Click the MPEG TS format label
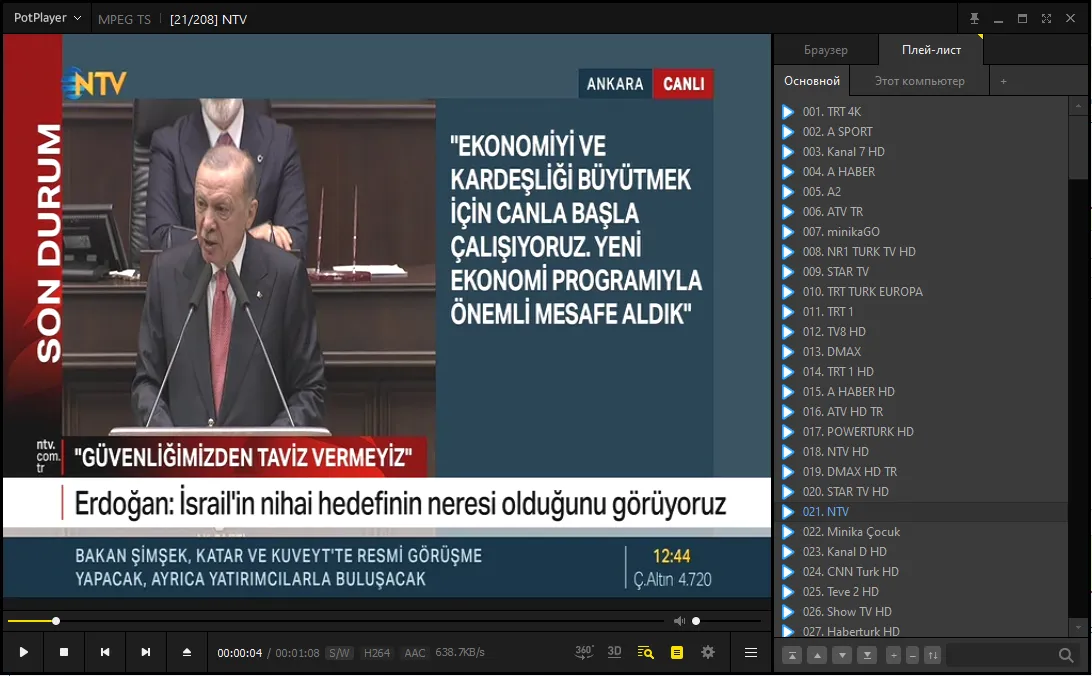 tap(125, 19)
